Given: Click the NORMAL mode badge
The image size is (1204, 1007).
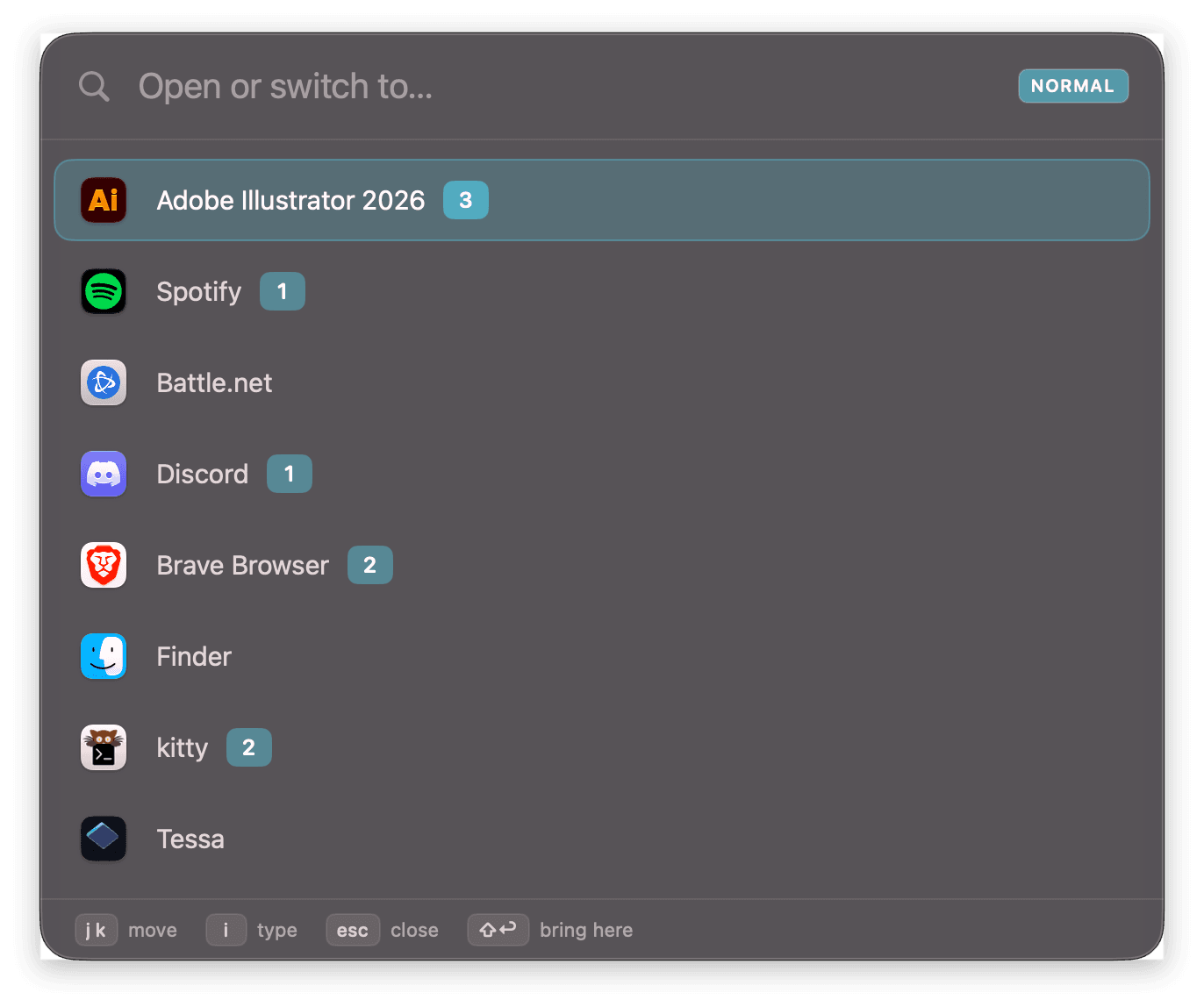Looking at the screenshot, I should point(1073,86).
